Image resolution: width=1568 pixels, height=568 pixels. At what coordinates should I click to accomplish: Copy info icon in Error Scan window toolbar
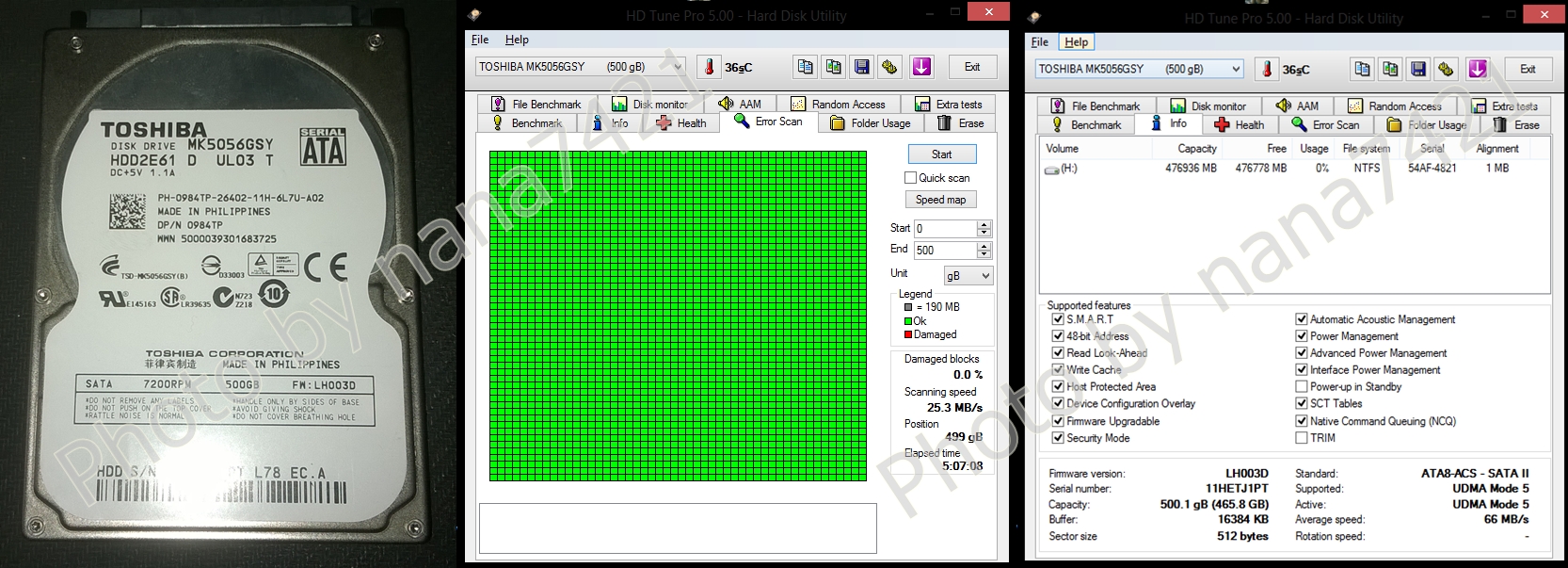(x=806, y=67)
